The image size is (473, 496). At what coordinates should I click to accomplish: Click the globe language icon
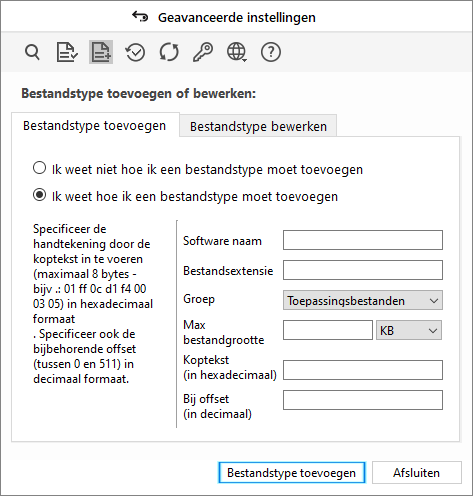tap(237, 52)
